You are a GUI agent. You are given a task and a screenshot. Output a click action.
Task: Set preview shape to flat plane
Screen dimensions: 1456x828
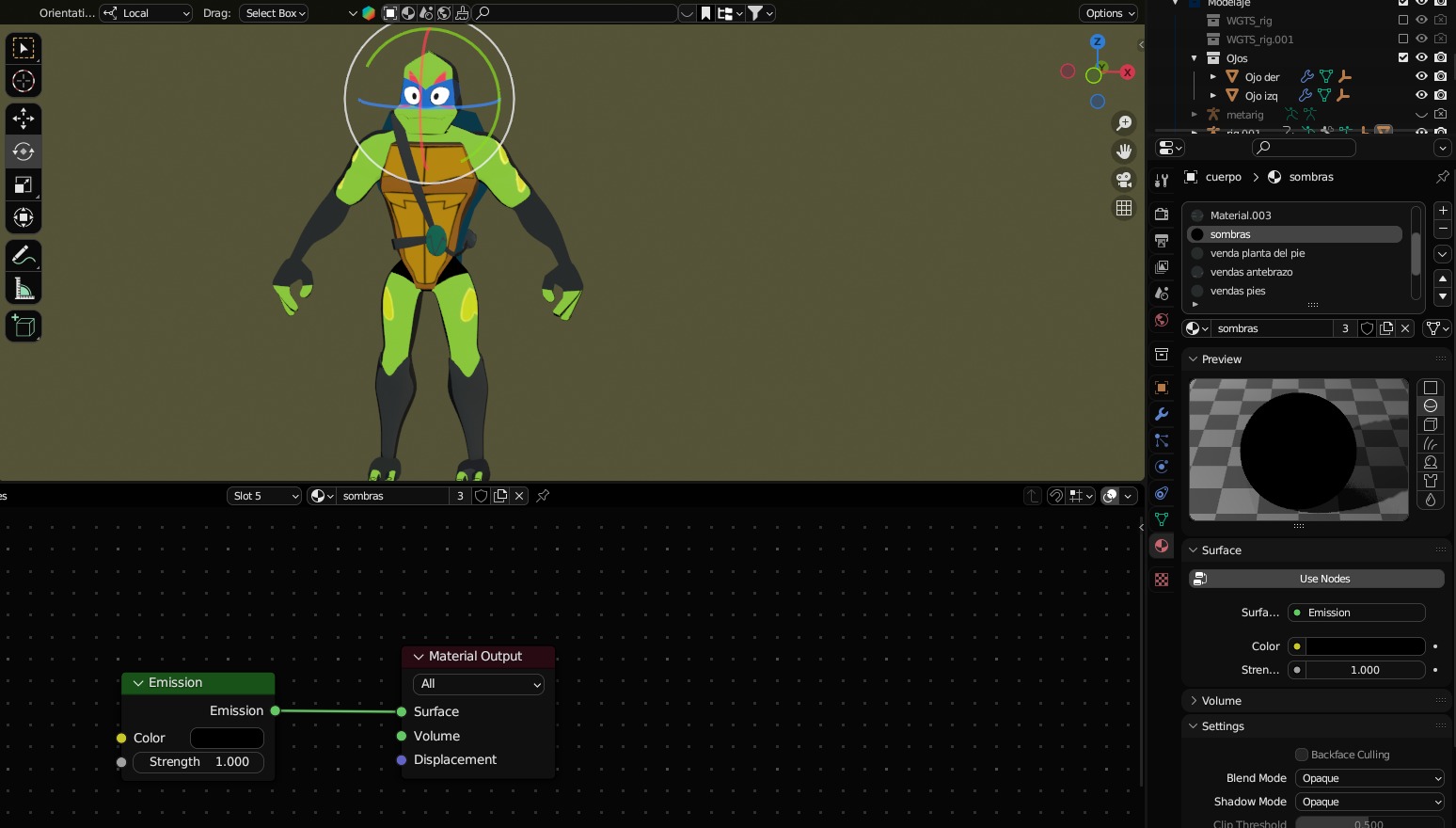(1431, 388)
